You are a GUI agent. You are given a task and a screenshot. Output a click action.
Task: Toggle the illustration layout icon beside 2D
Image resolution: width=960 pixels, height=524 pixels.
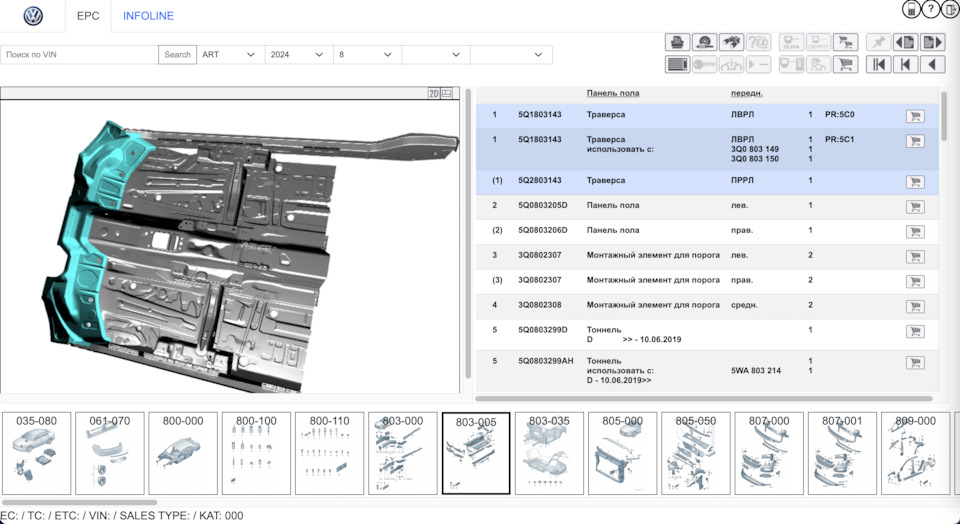(x=447, y=93)
